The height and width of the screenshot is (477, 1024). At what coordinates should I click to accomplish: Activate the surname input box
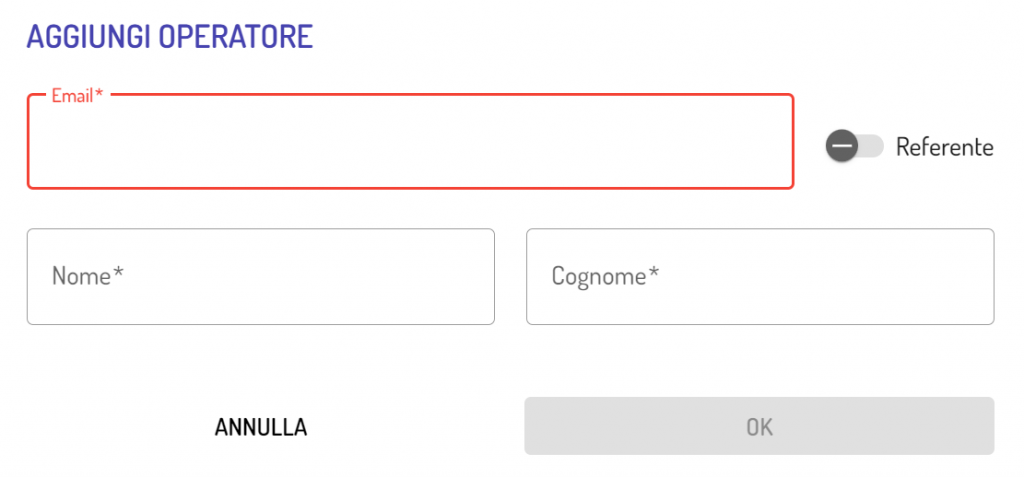(760, 276)
